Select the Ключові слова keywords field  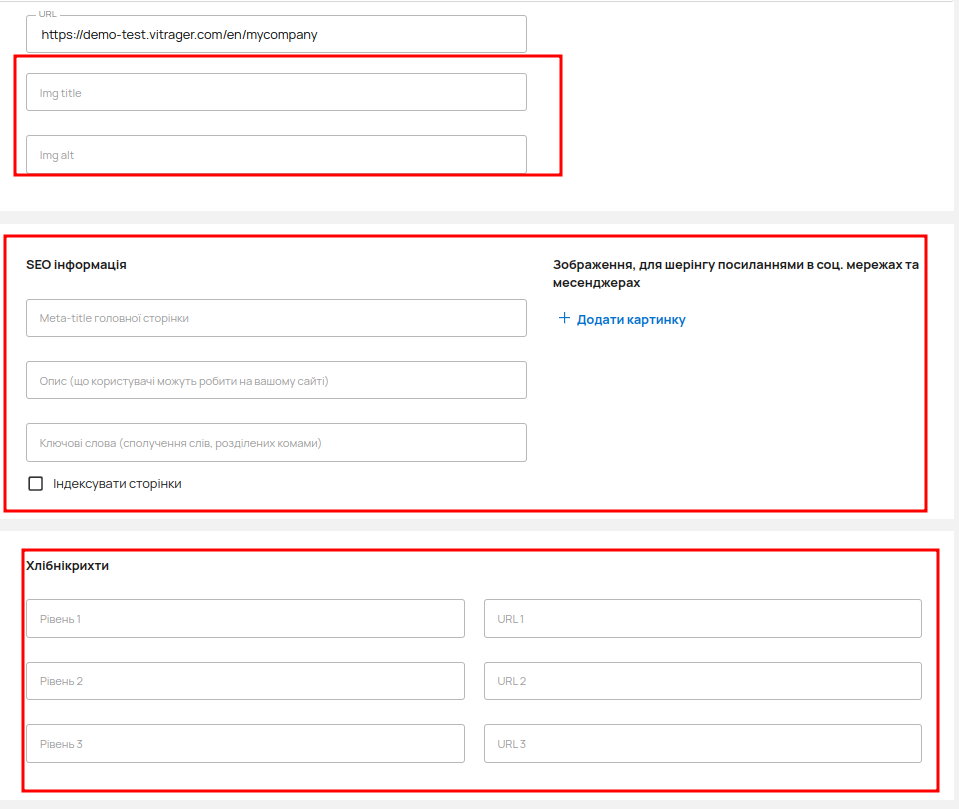click(x=276, y=443)
